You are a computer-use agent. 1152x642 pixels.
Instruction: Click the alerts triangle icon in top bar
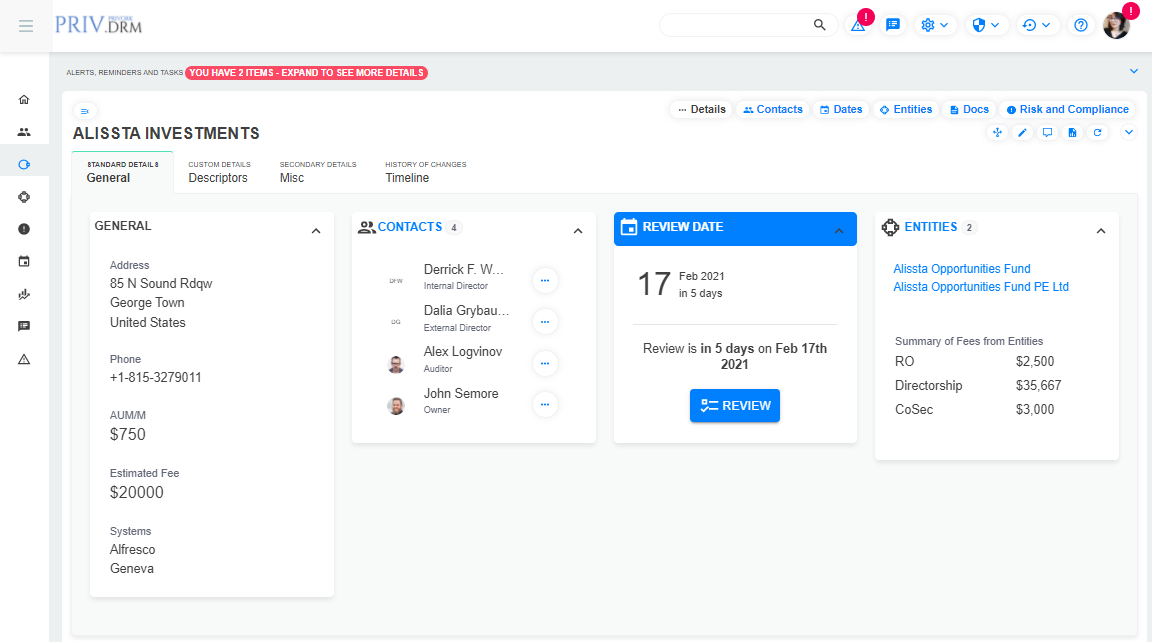[x=858, y=26]
